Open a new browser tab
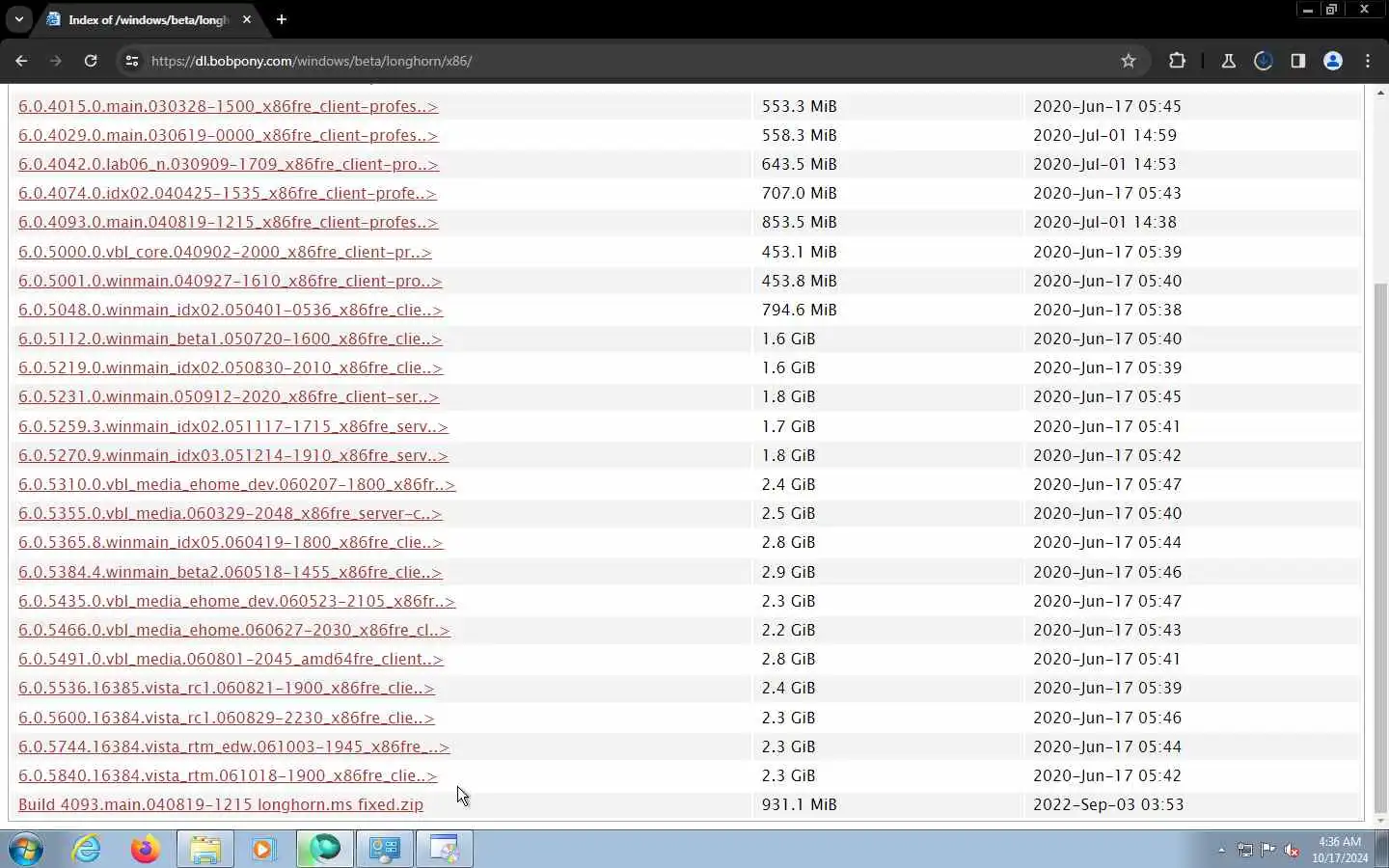1389x868 pixels. click(x=282, y=19)
